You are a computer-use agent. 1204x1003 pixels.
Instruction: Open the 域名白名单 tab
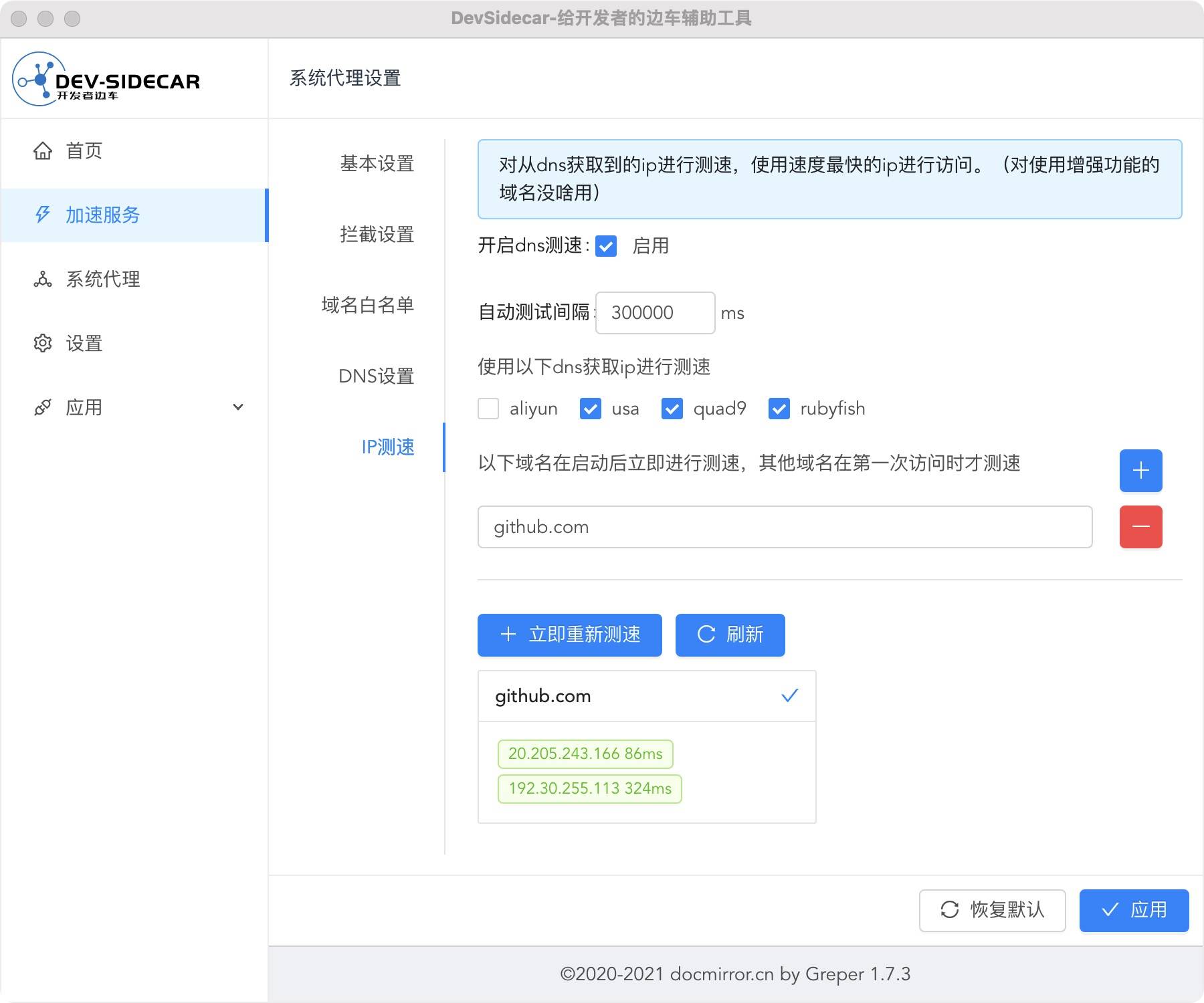click(368, 306)
